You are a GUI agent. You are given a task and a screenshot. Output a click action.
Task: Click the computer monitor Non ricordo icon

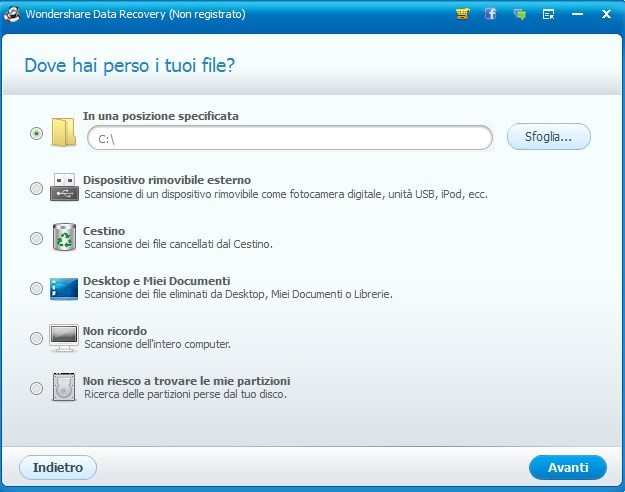64,338
